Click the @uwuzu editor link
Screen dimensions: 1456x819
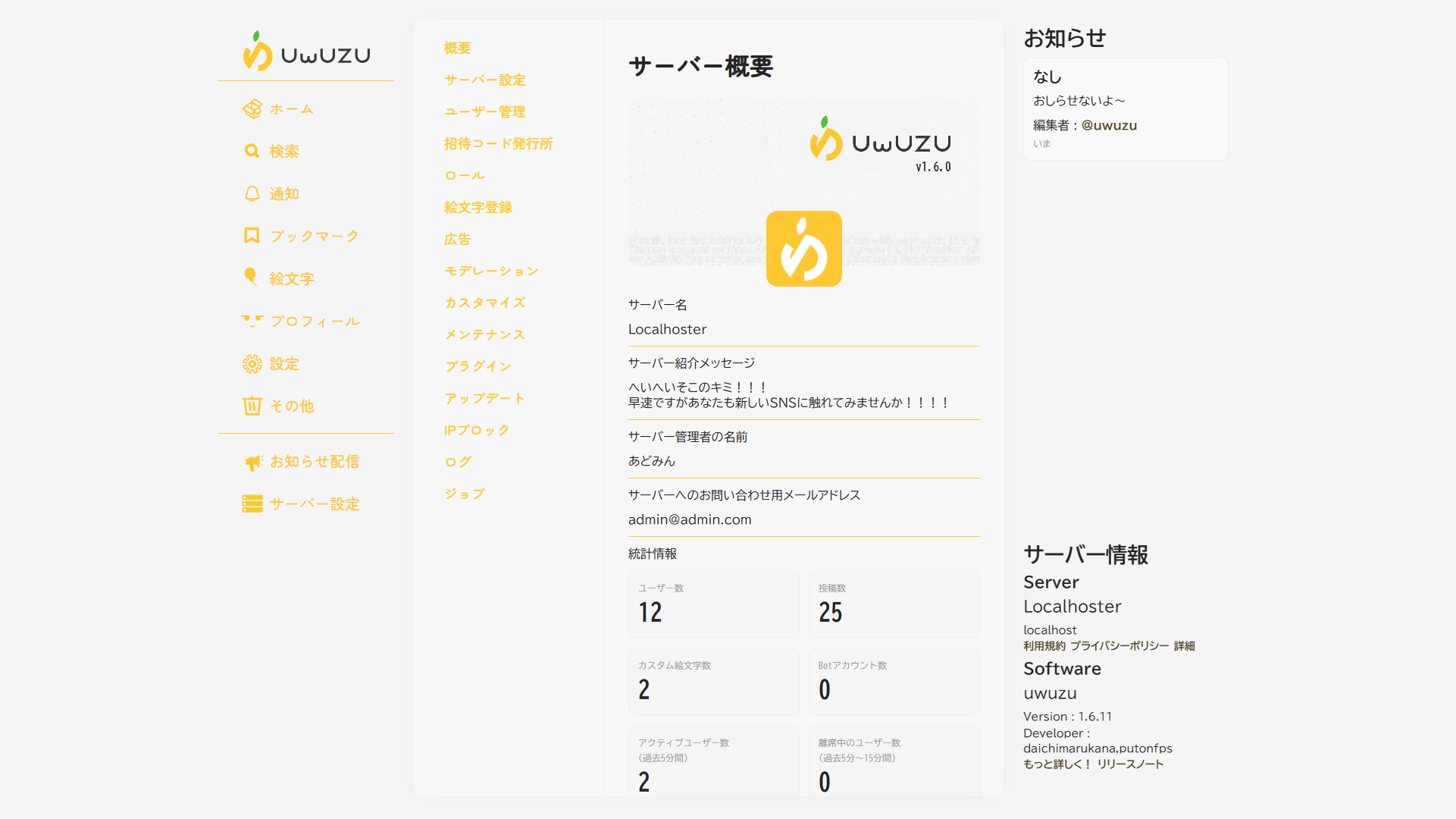tap(1109, 125)
